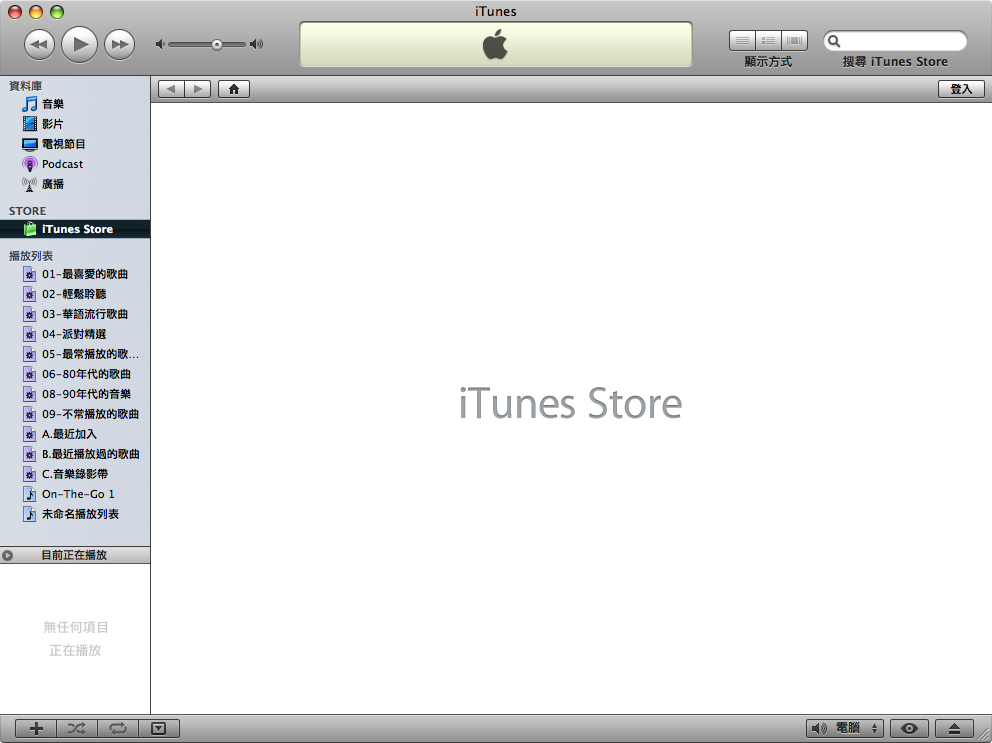992x743 pixels.
Task: Click the maximum volume speaker icon
Action: [256, 44]
